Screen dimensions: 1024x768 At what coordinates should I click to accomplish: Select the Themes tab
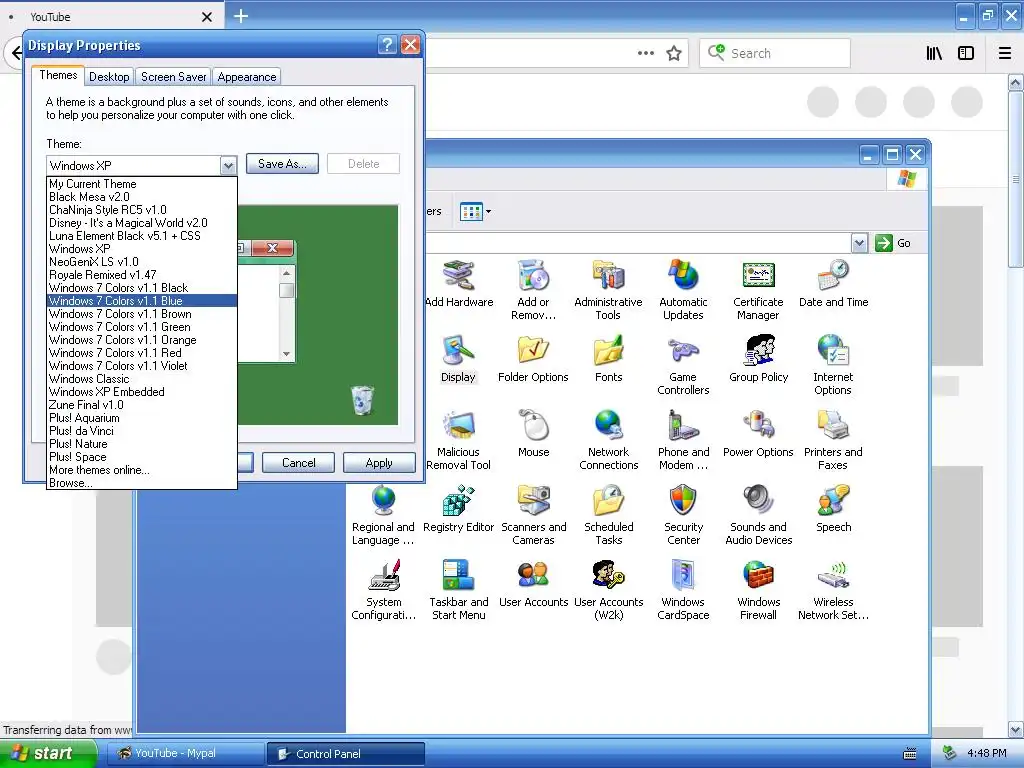pyautogui.click(x=58, y=75)
